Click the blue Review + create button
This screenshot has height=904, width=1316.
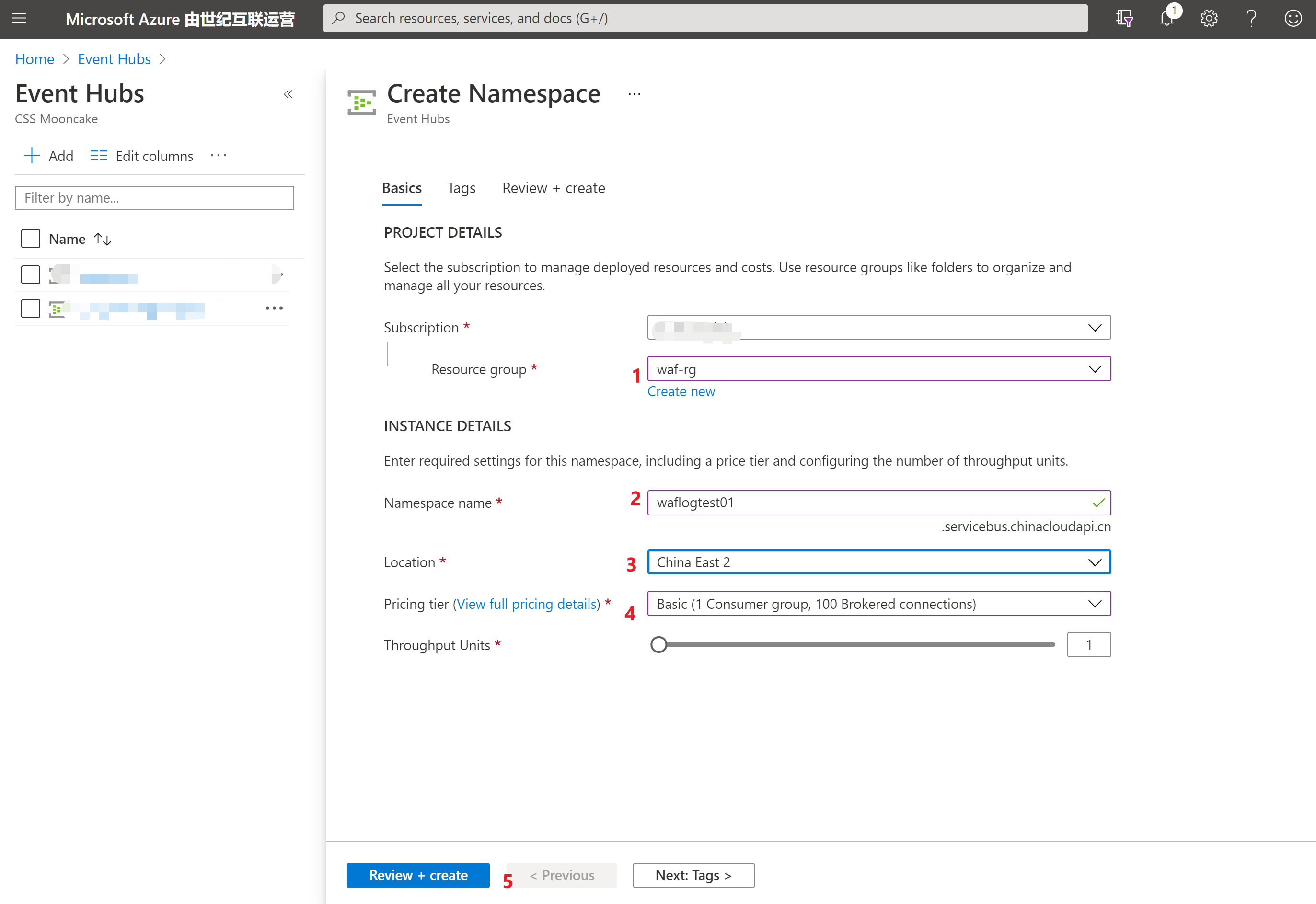[x=418, y=875]
